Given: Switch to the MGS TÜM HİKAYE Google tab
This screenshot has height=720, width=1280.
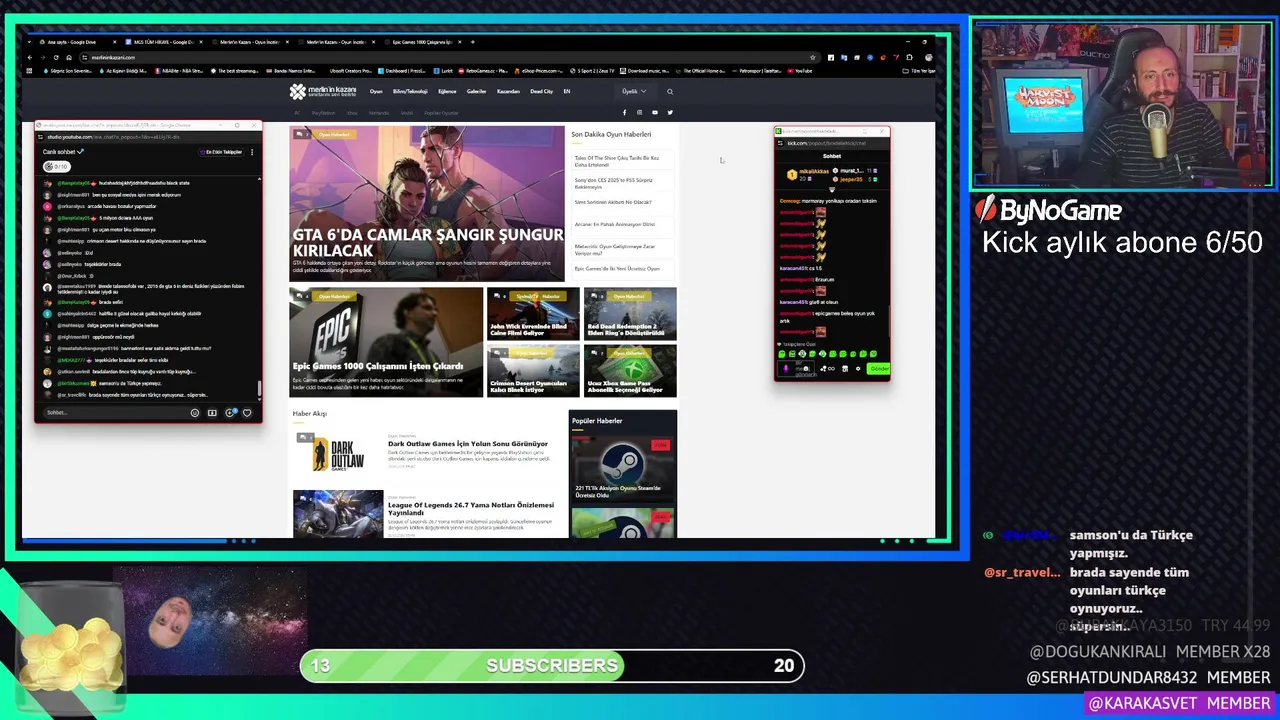Looking at the screenshot, I should pos(163,42).
